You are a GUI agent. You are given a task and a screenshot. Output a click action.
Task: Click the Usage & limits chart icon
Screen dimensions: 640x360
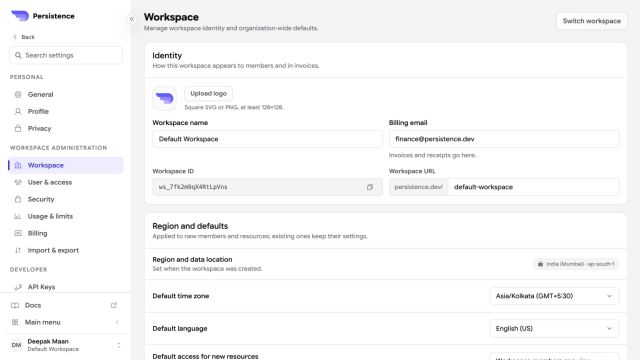point(18,216)
